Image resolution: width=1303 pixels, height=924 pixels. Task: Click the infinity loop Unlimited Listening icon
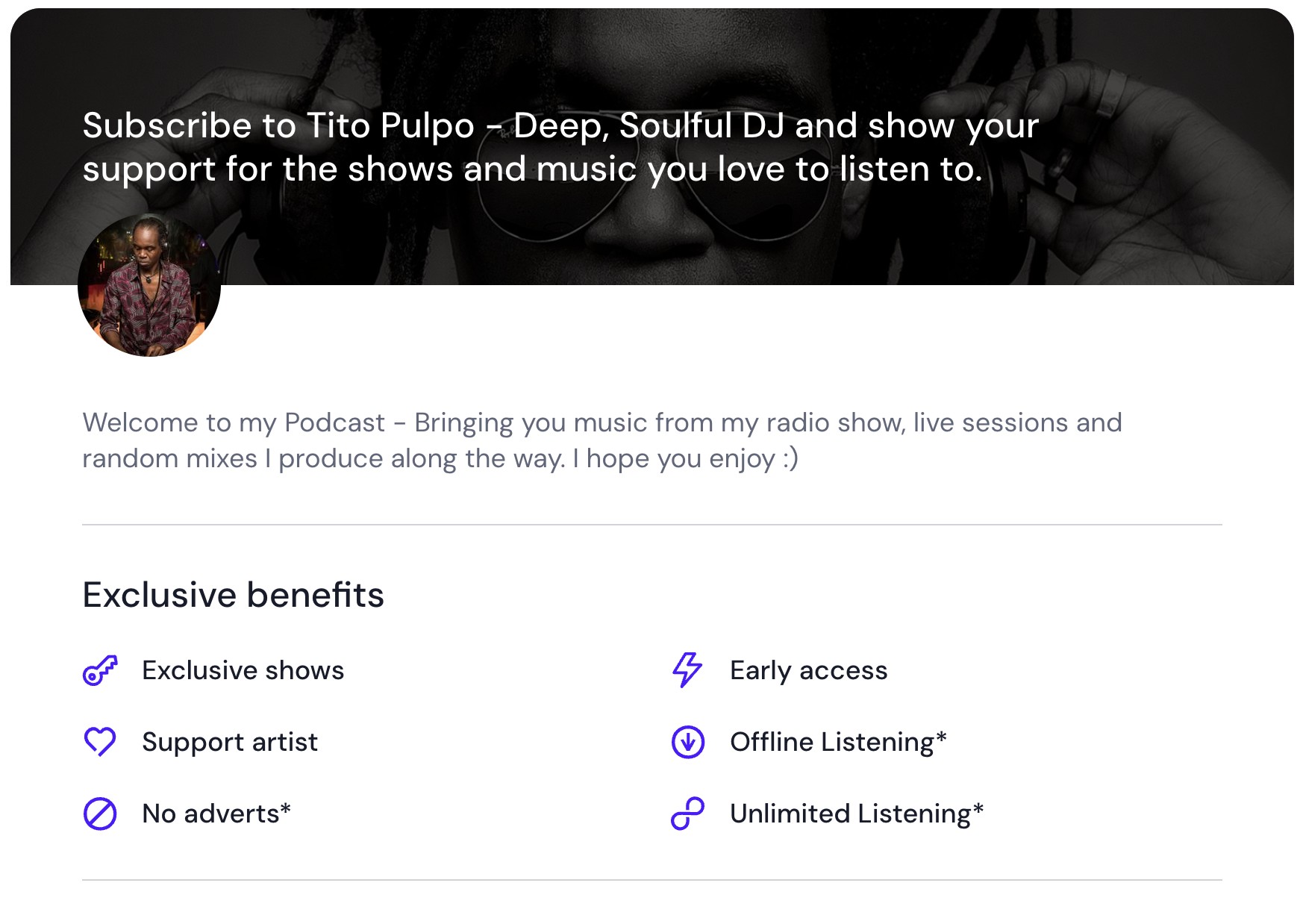[687, 814]
